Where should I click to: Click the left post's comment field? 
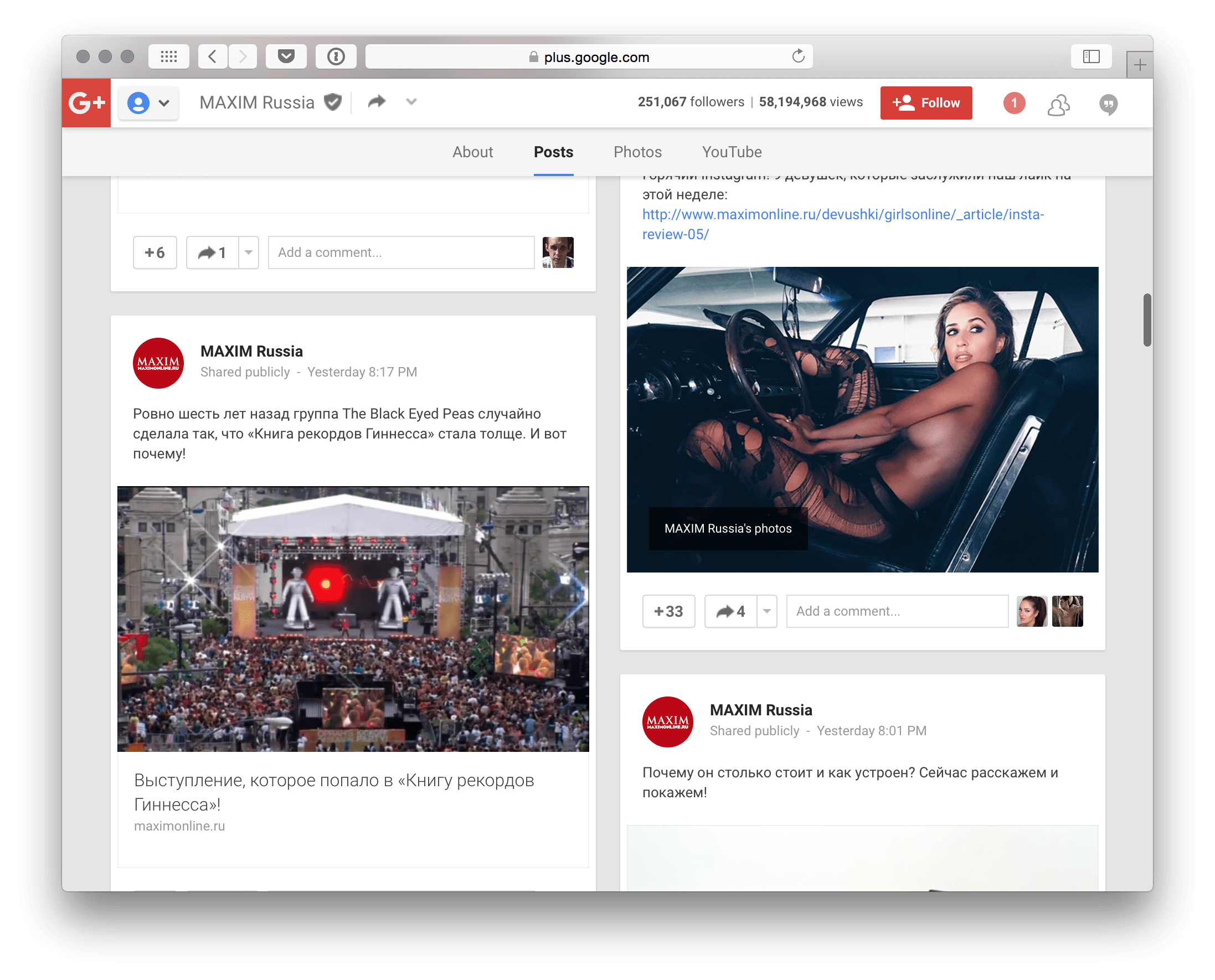point(401,252)
